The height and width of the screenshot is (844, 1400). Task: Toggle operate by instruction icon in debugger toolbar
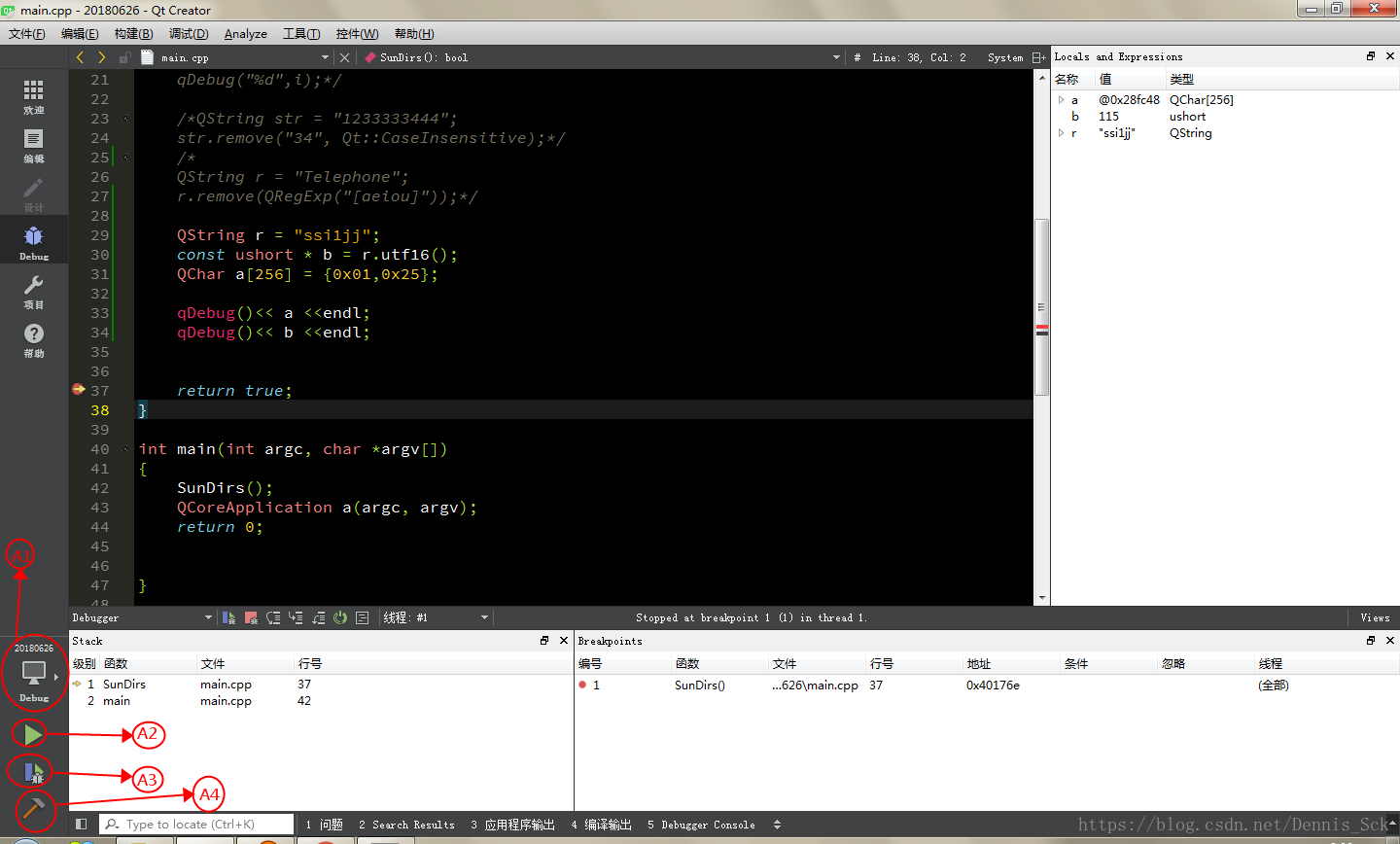pyautogui.click(x=363, y=617)
